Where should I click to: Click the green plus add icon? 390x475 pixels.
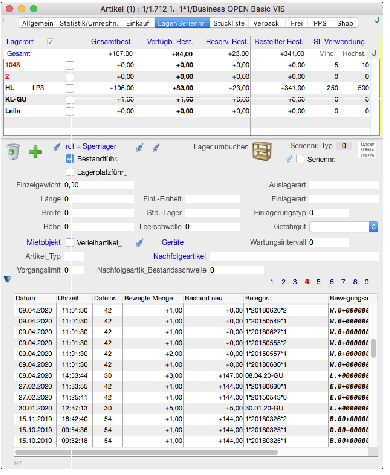coord(35,152)
